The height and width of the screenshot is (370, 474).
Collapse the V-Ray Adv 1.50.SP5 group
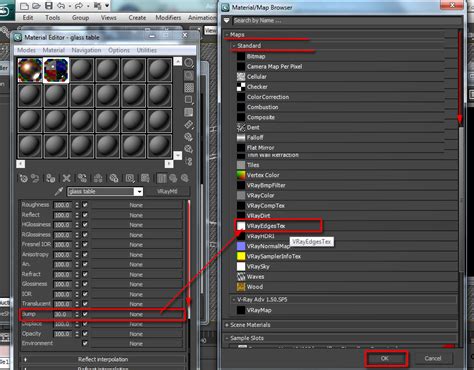pyautogui.click(x=234, y=299)
